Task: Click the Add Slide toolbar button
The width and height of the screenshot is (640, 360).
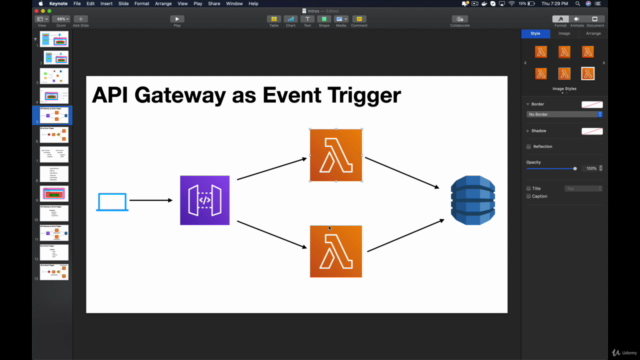Action: [x=81, y=19]
